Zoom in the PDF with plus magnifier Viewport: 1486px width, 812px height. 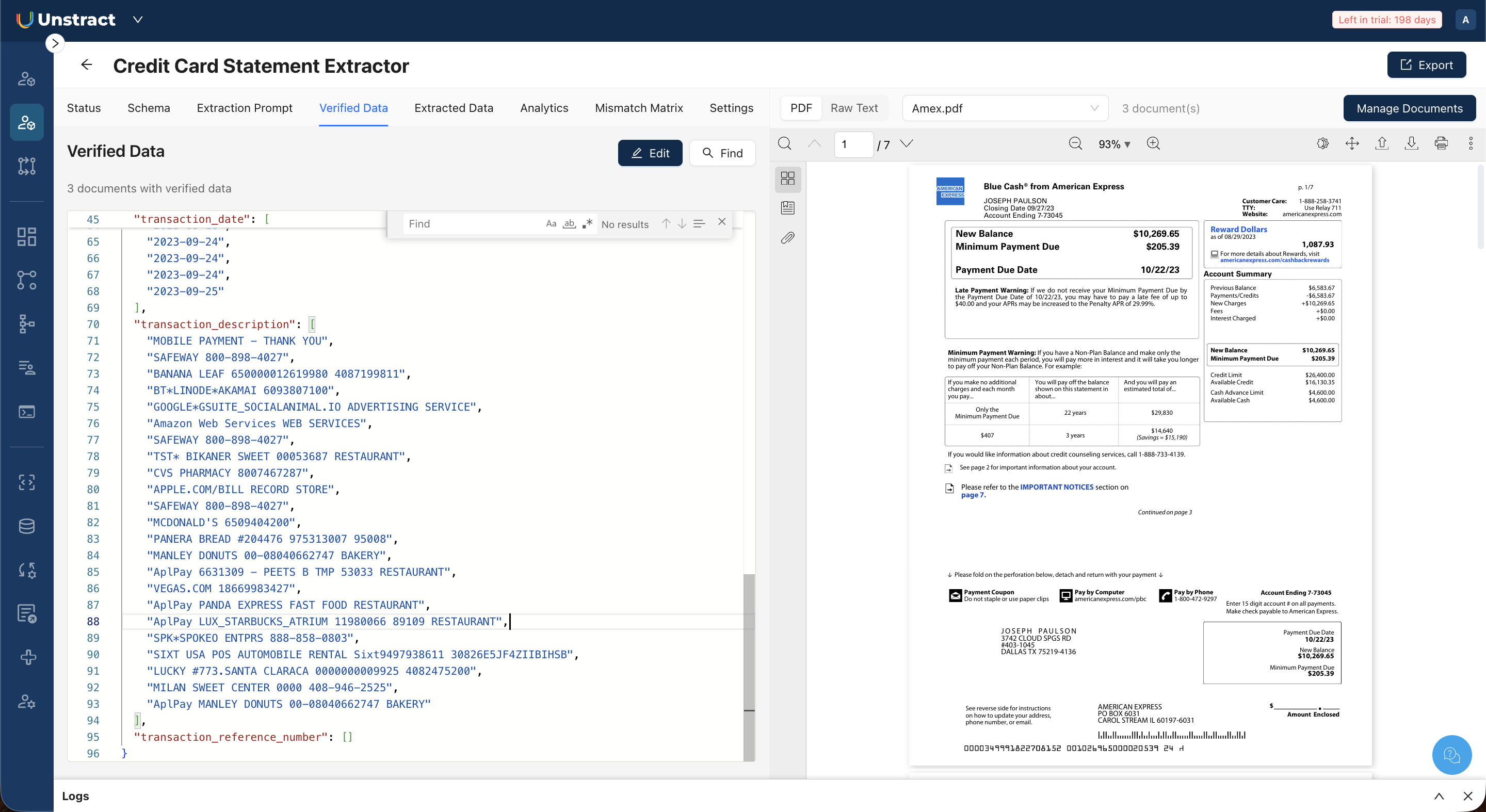pyautogui.click(x=1153, y=143)
